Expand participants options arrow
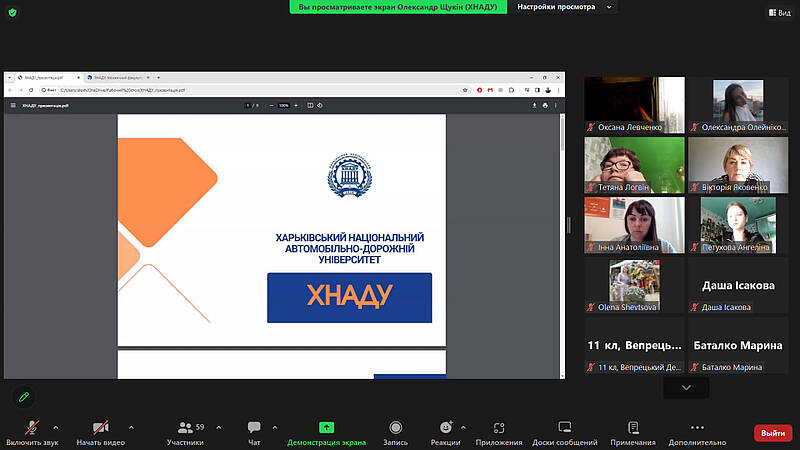800x450 pixels. coord(219,428)
